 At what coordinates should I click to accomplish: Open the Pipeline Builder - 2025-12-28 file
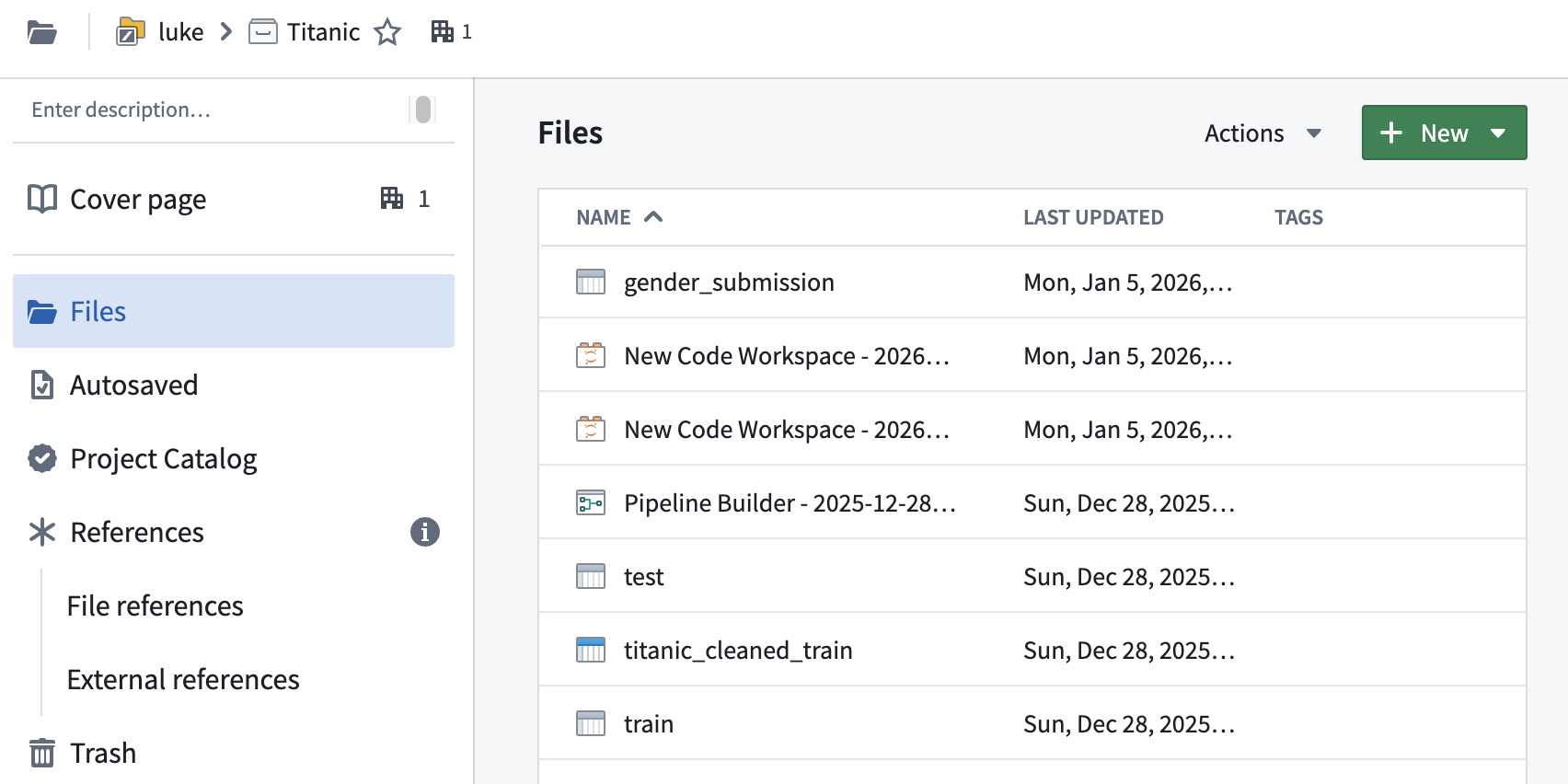790,502
